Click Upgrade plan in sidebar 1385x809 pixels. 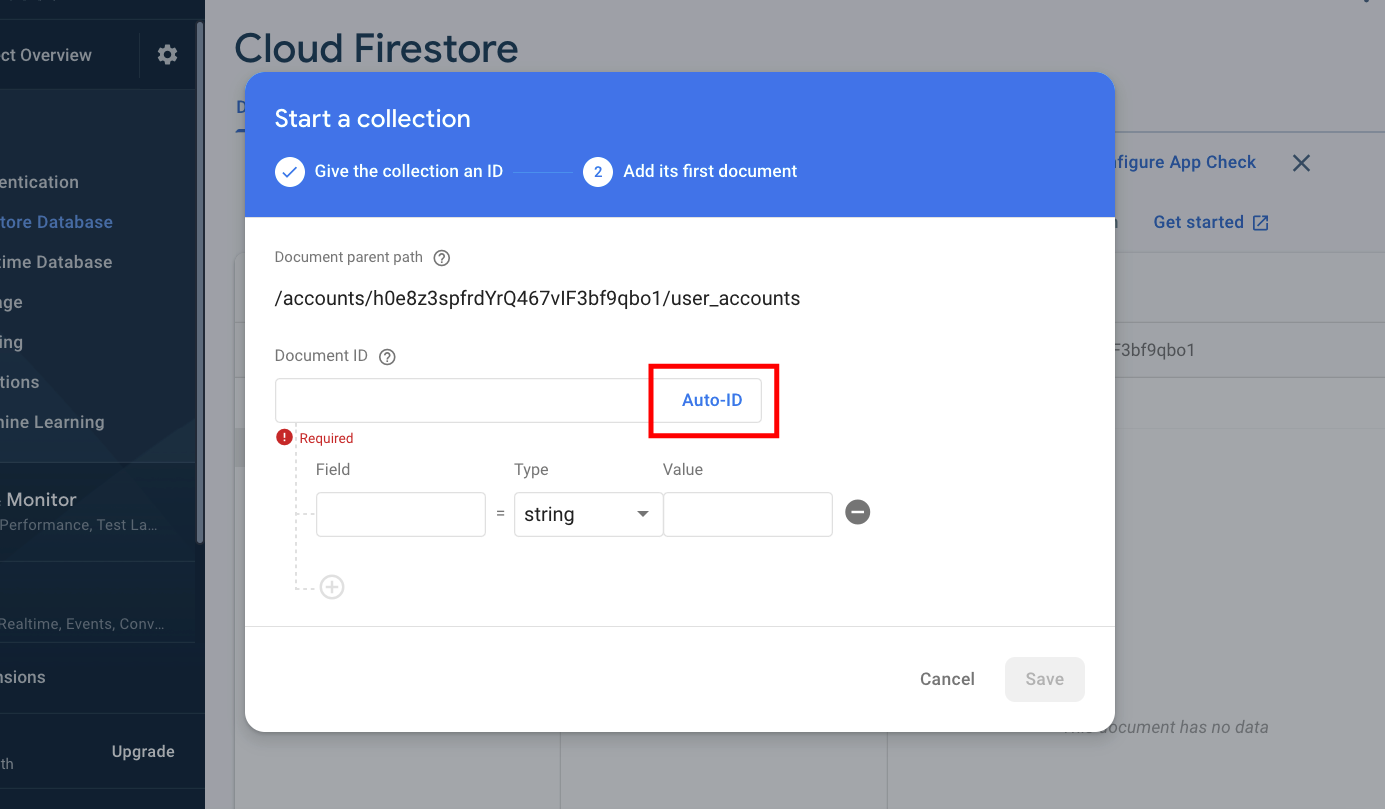pyautogui.click(x=143, y=752)
